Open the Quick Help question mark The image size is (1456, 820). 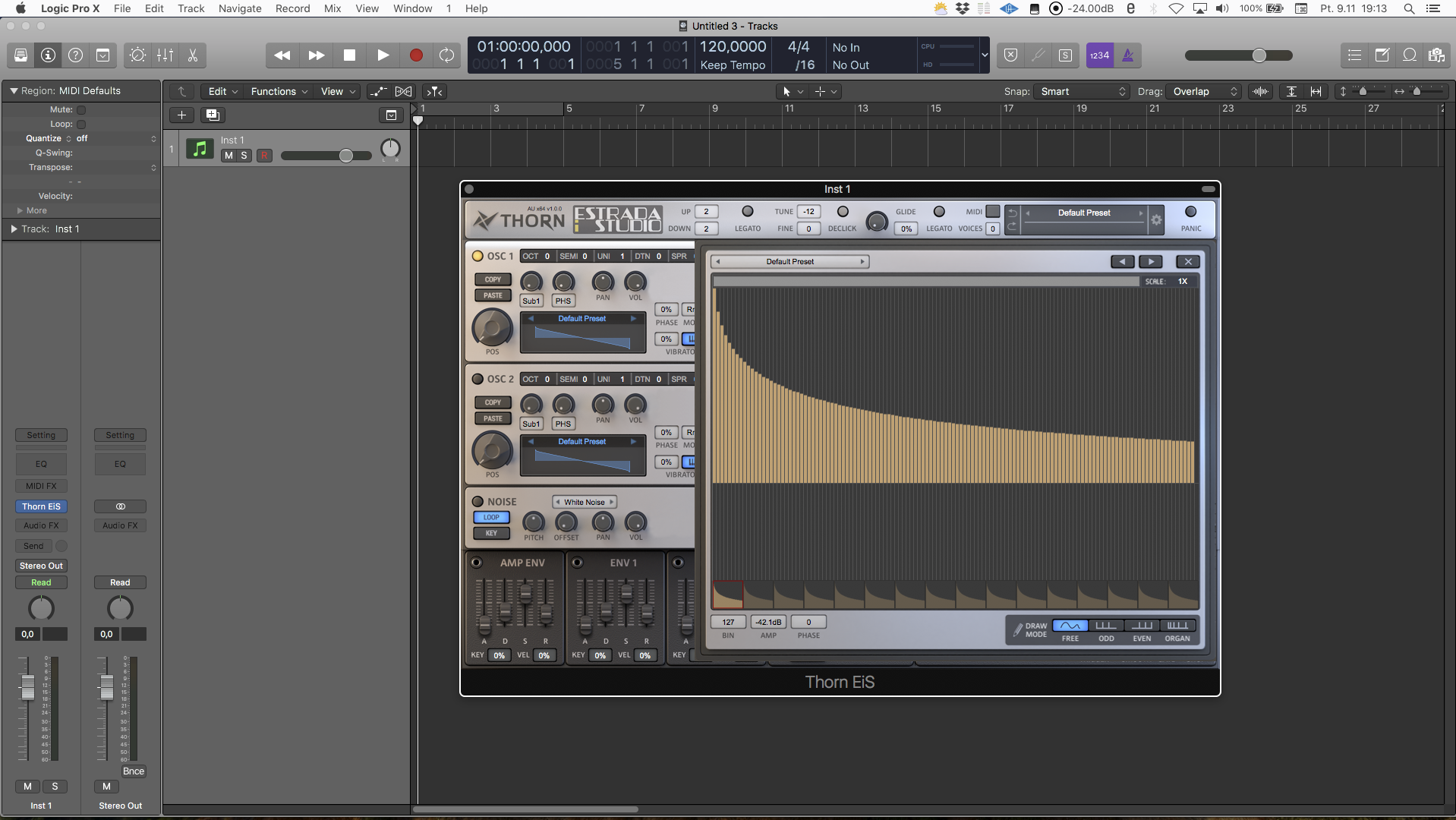click(x=75, y=55)
